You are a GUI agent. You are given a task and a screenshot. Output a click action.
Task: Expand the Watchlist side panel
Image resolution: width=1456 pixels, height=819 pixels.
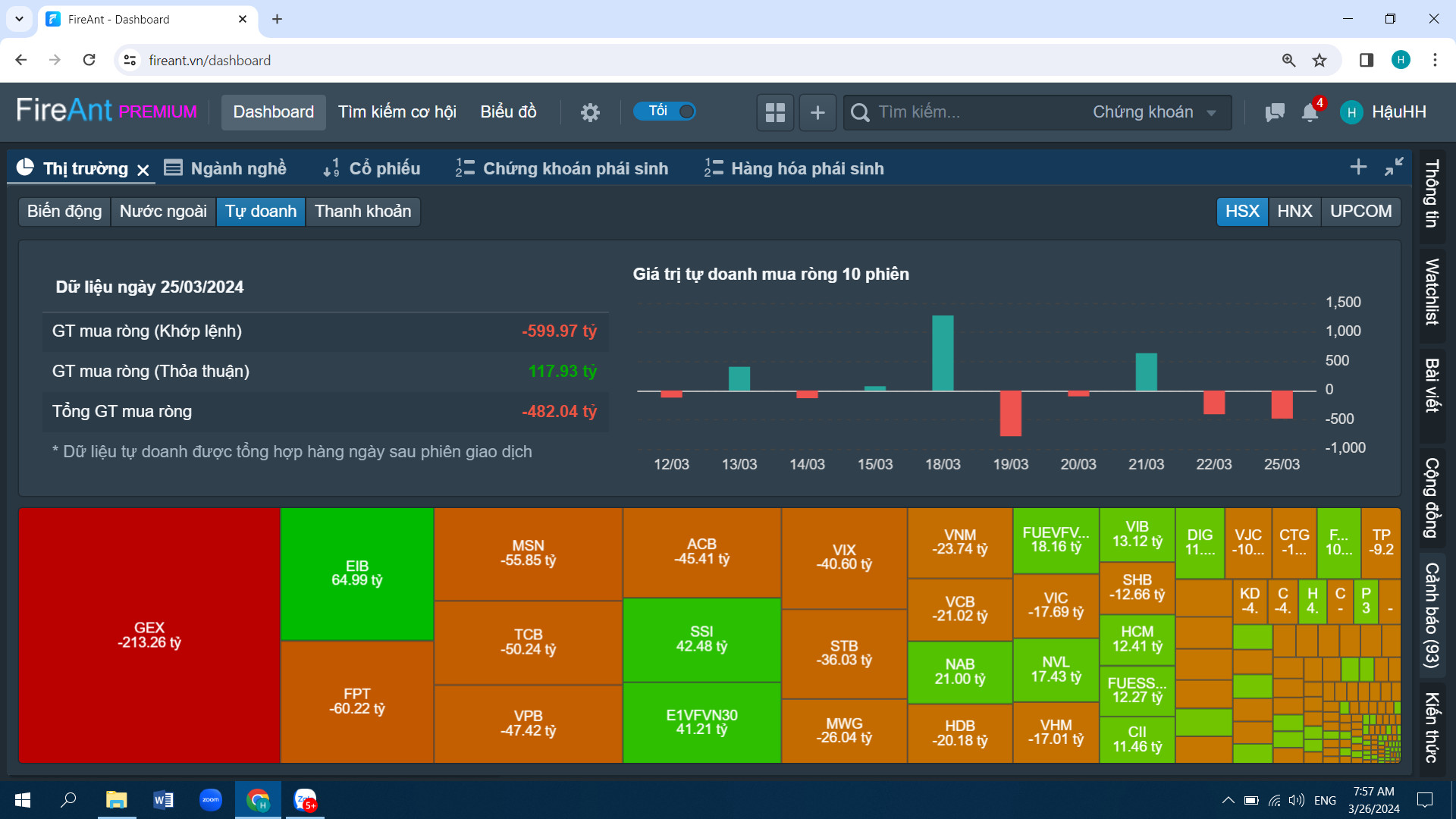click(1432, 292)
